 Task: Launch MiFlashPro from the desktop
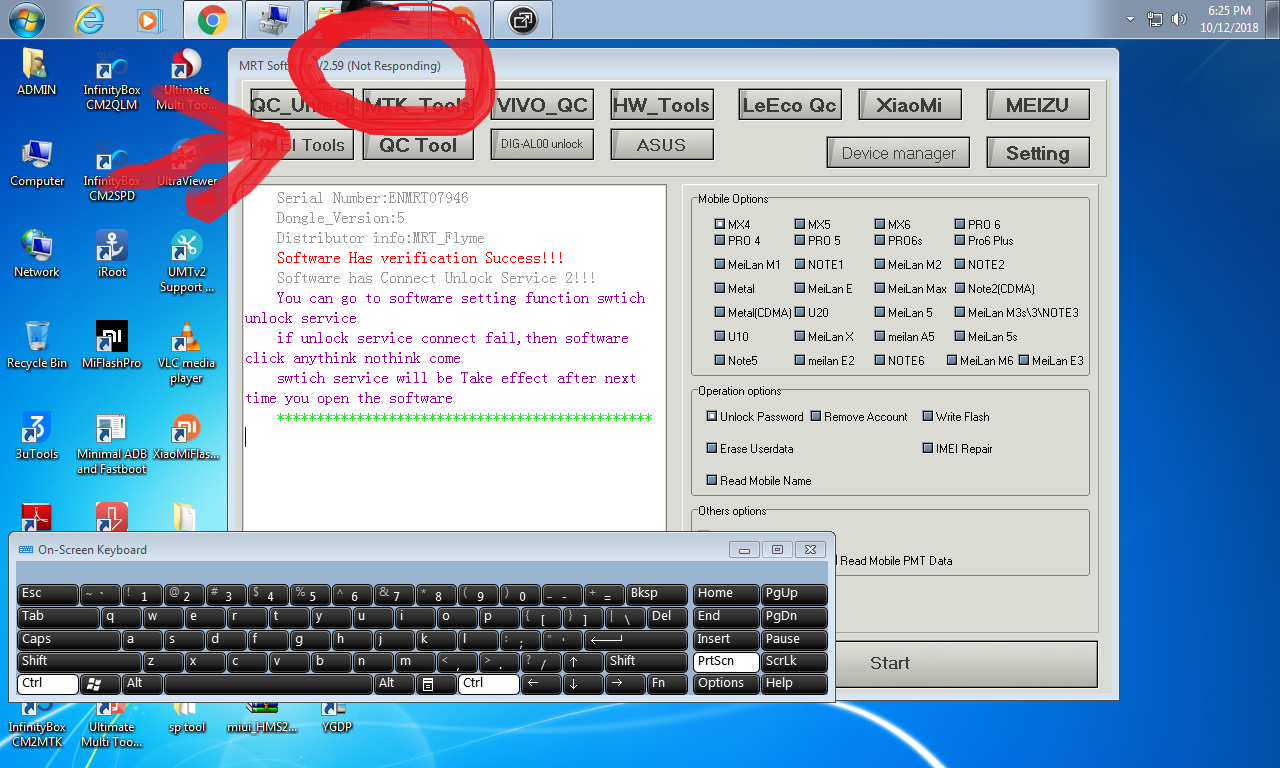[x=111, y=346]
